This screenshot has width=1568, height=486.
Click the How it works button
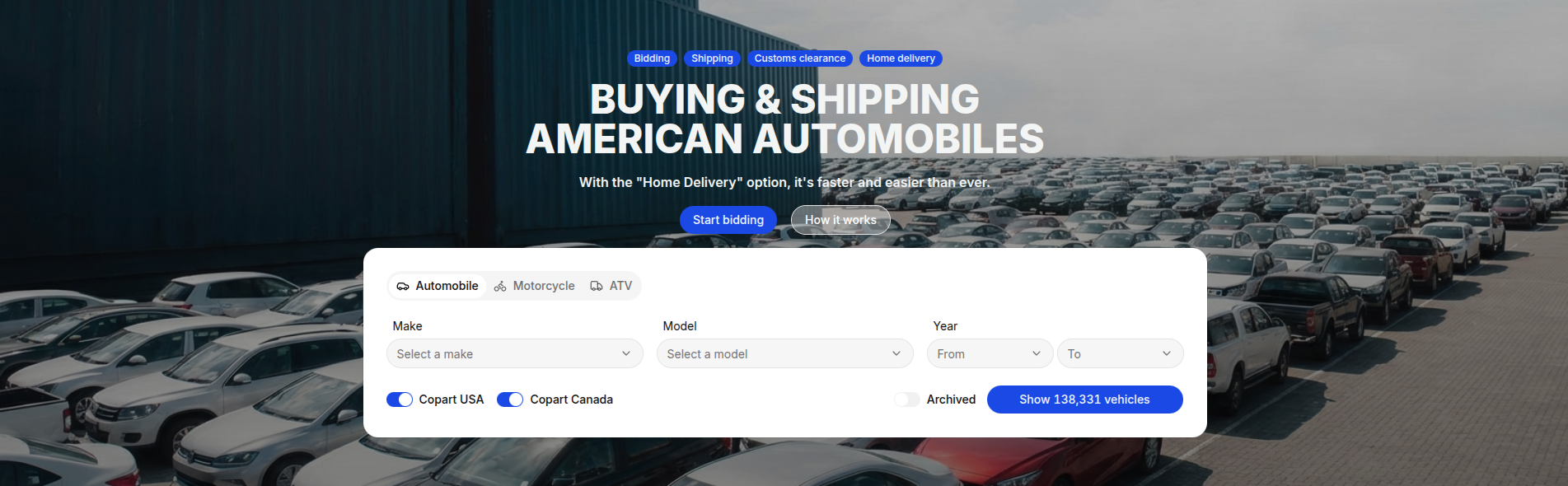click(840, 220)
